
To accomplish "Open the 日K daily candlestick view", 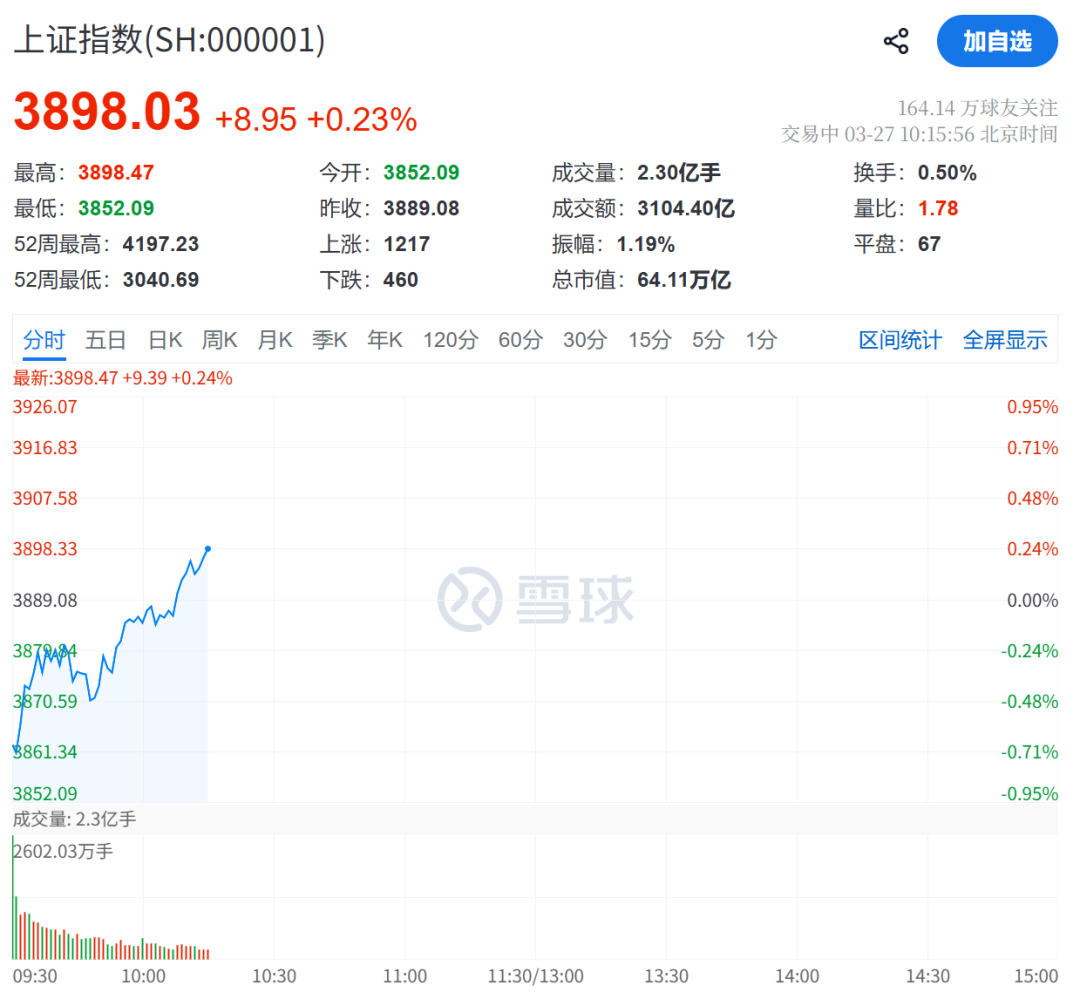I will [164, 340].
